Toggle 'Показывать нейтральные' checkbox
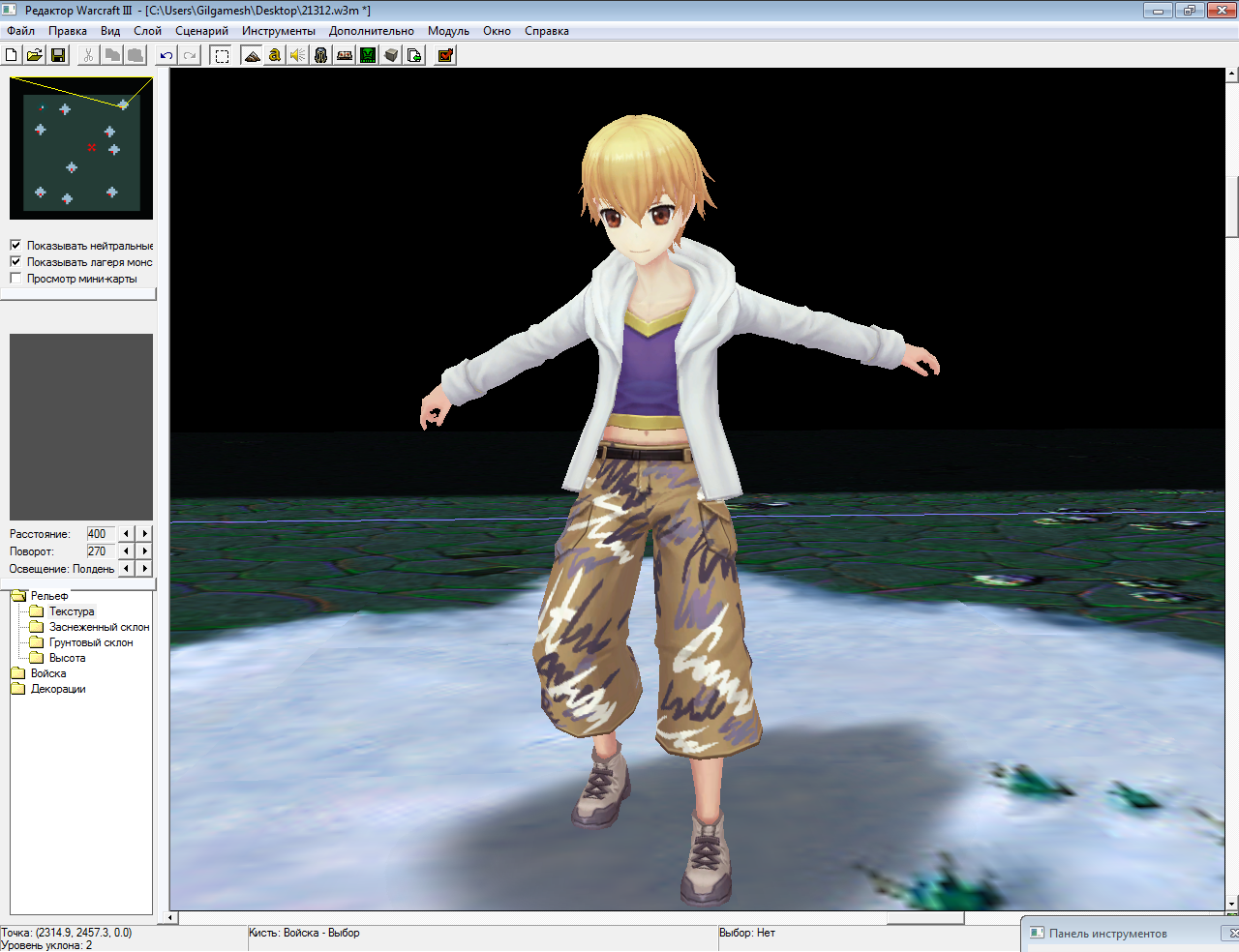This screenshot has width=1239, height=952. click(x=15, y=245)
